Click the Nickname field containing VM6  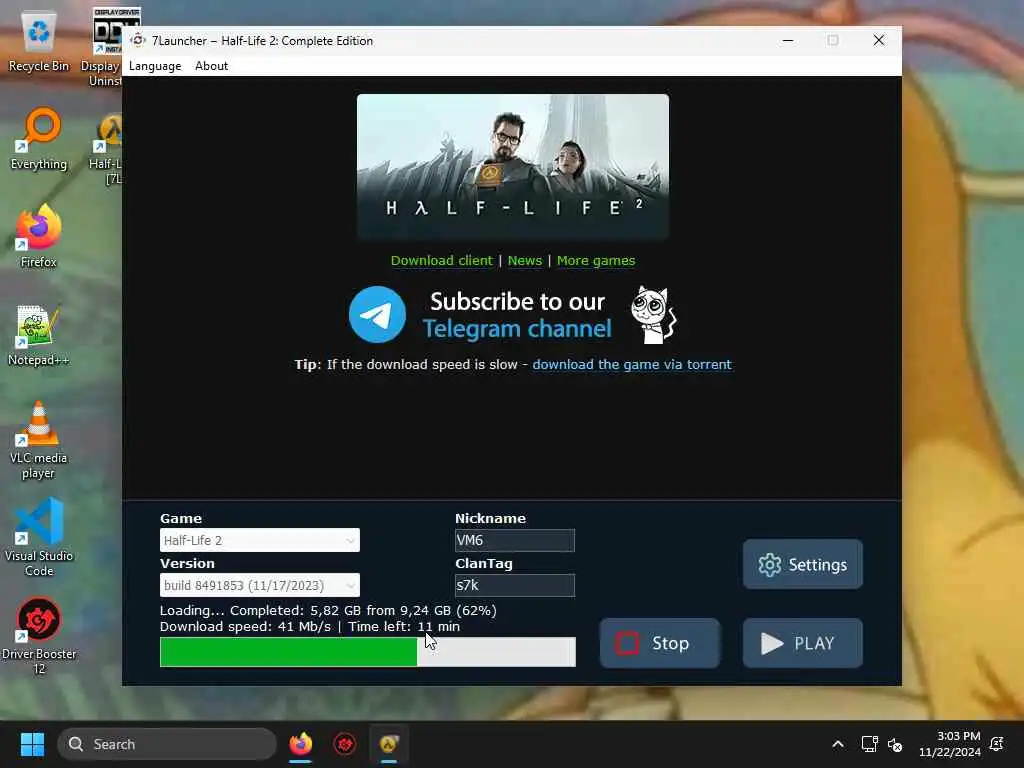pyautogui.click(x=515, y=540)
